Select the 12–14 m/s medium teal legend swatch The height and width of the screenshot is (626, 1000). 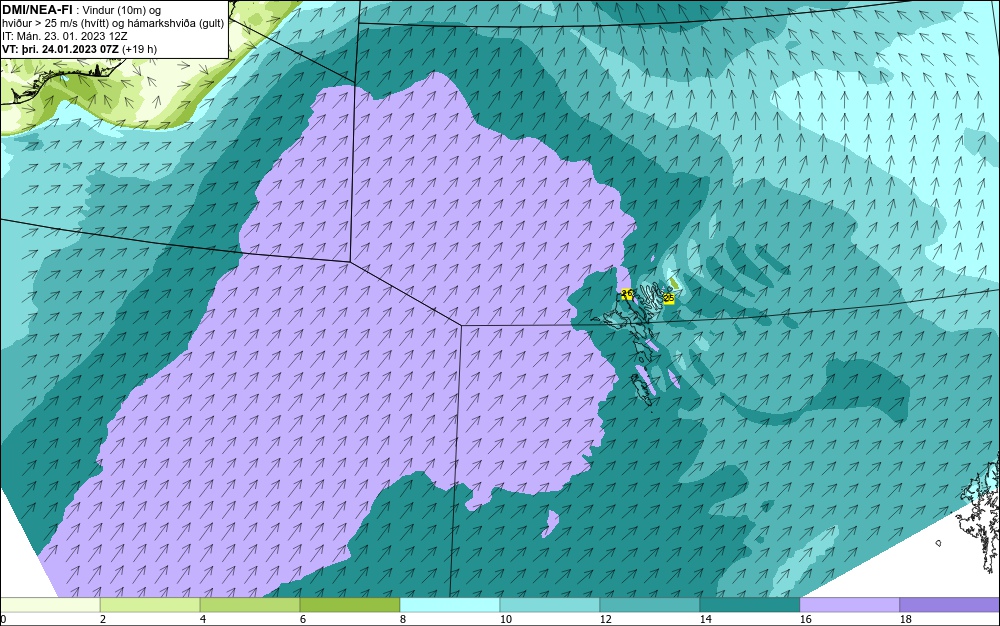point(650,605)
